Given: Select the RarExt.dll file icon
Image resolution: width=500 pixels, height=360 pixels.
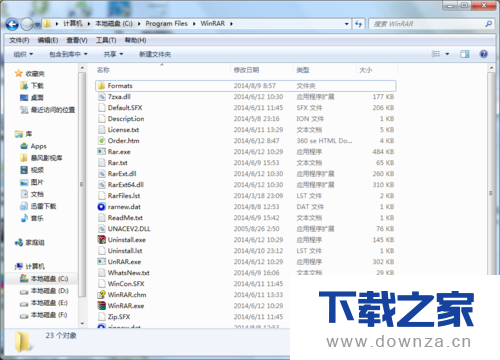Looking at the screenshot, I should click(x=102, y=174).
